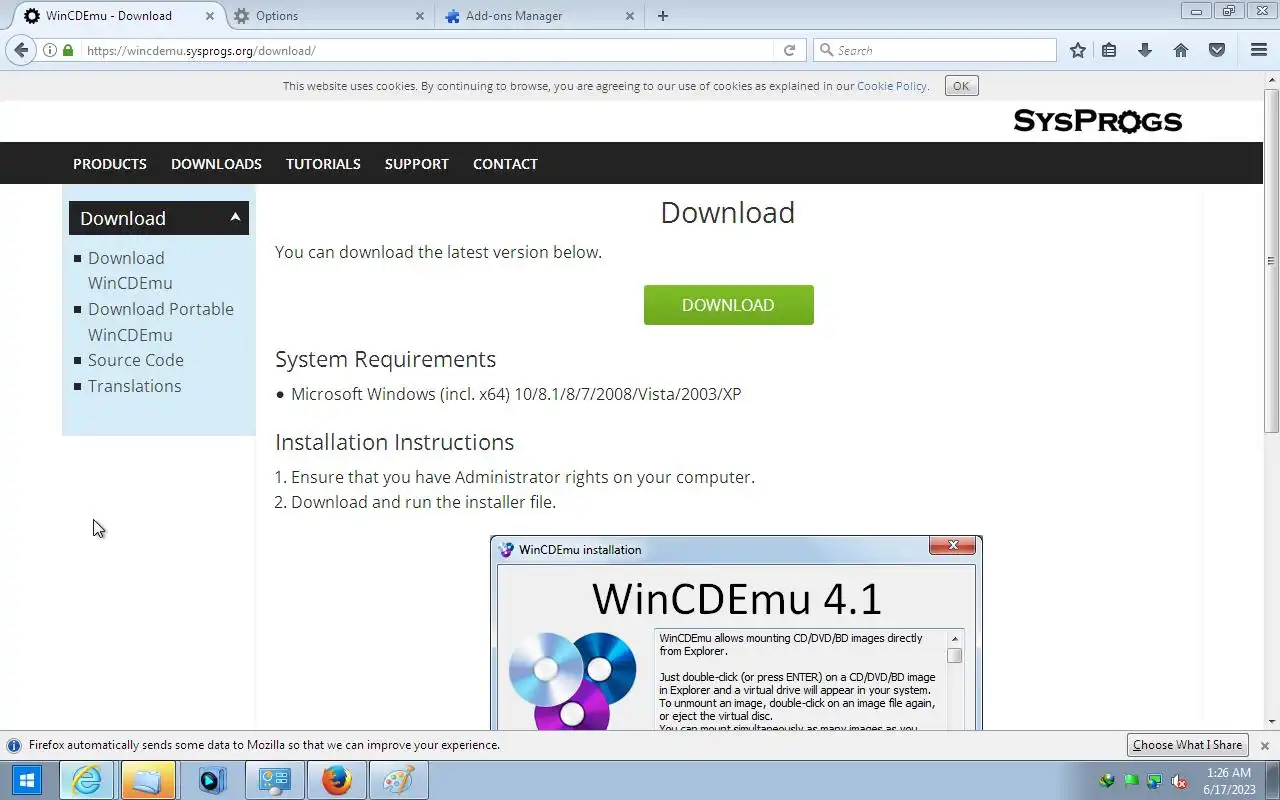Click the magnifier icon in search box
The height and width of the screenshot is (800, 1280).
(x=826, y=50)
